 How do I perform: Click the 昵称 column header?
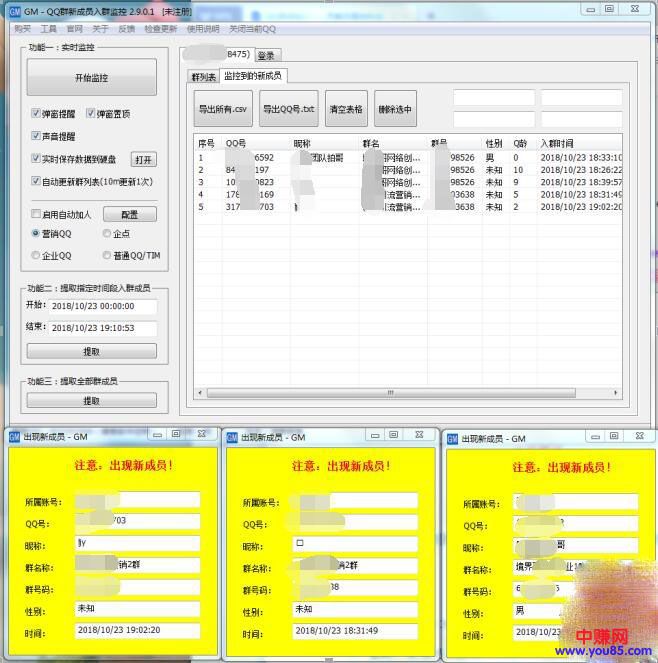point(325,143)
